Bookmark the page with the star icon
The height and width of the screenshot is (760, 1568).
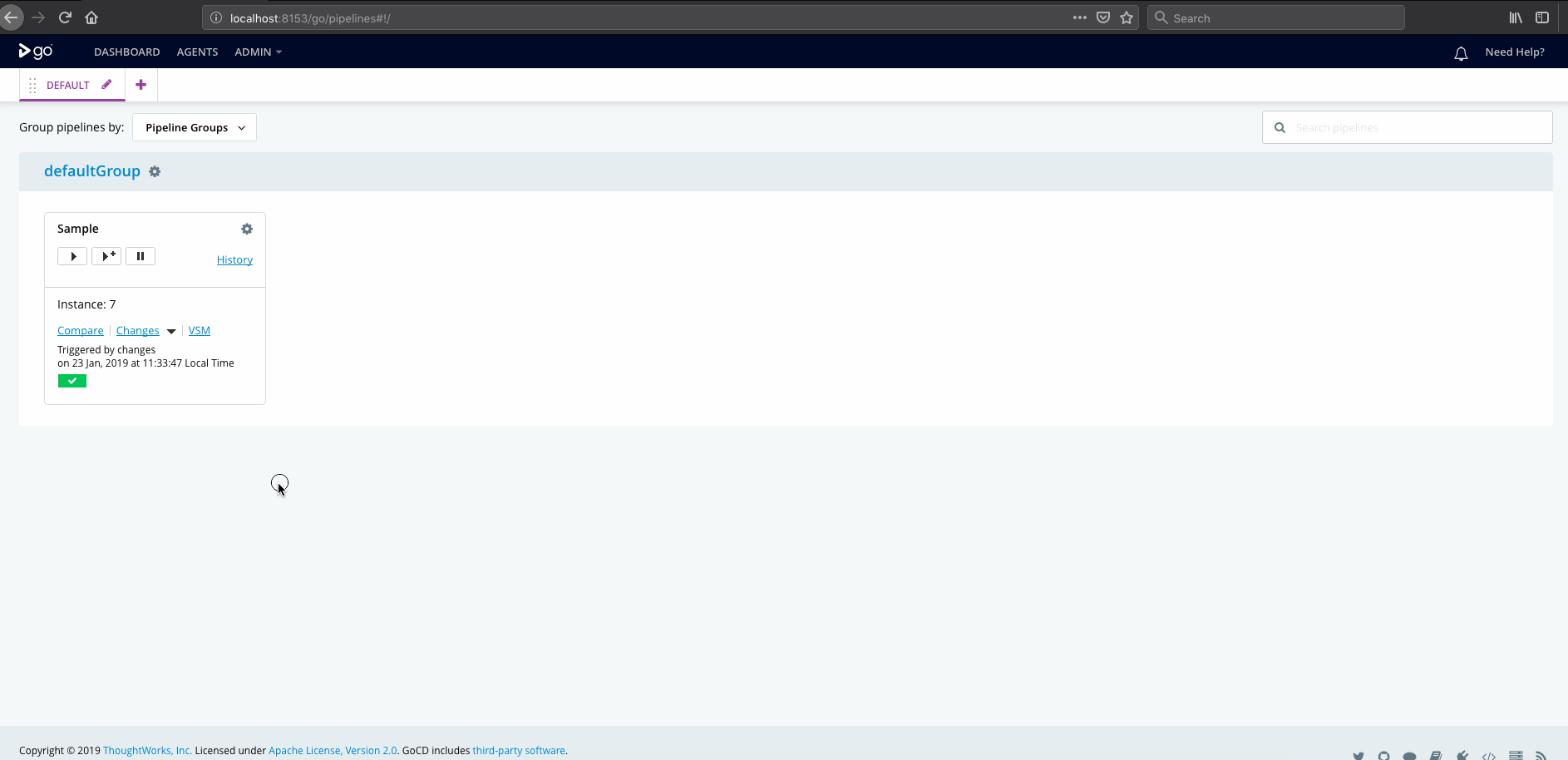click(x=1127, y=17)
